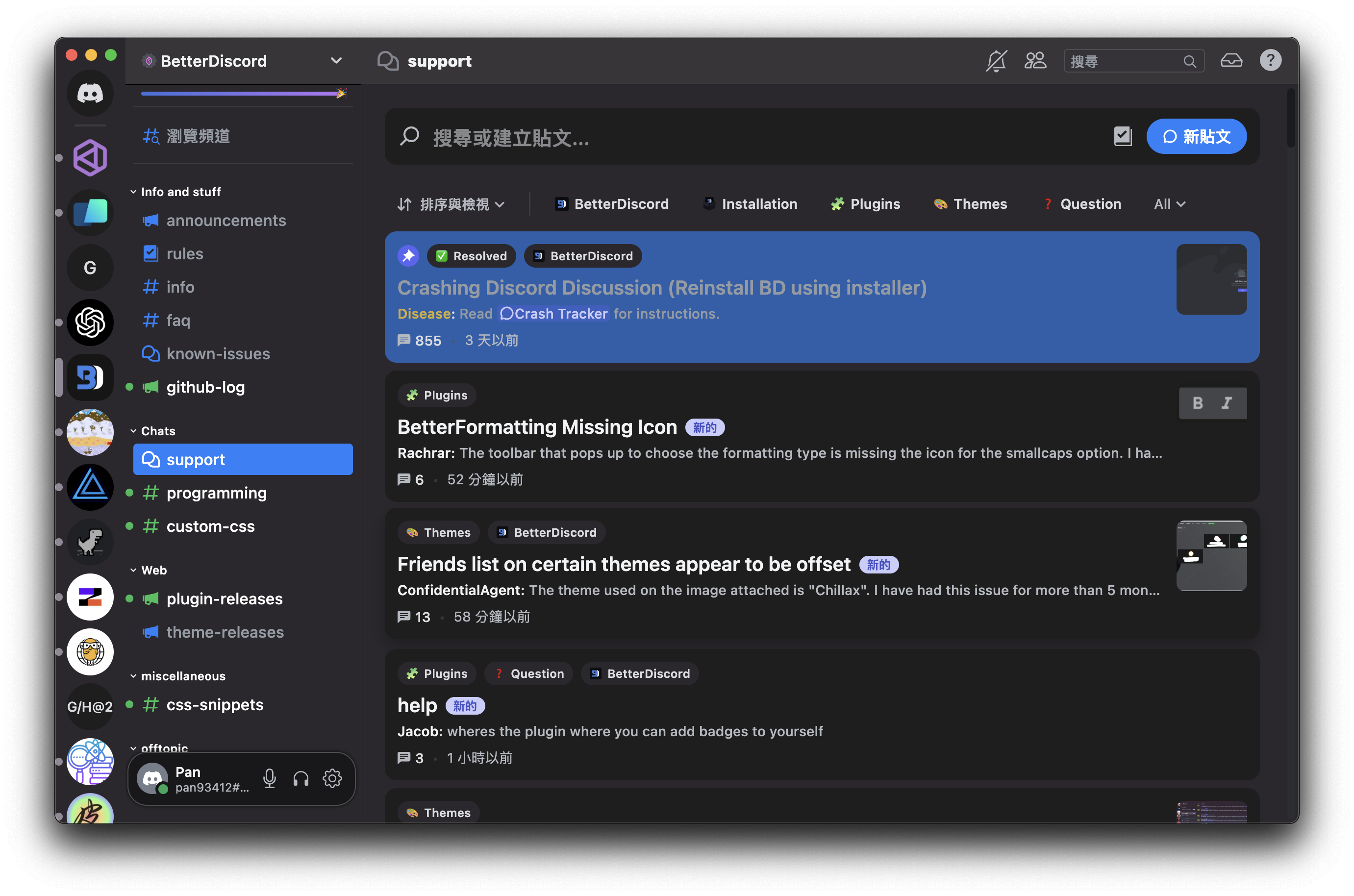The height and width of the screenshot is (896, 1354).
Task: Click the pinned post pin icon
Action: (x=408, y=256)
